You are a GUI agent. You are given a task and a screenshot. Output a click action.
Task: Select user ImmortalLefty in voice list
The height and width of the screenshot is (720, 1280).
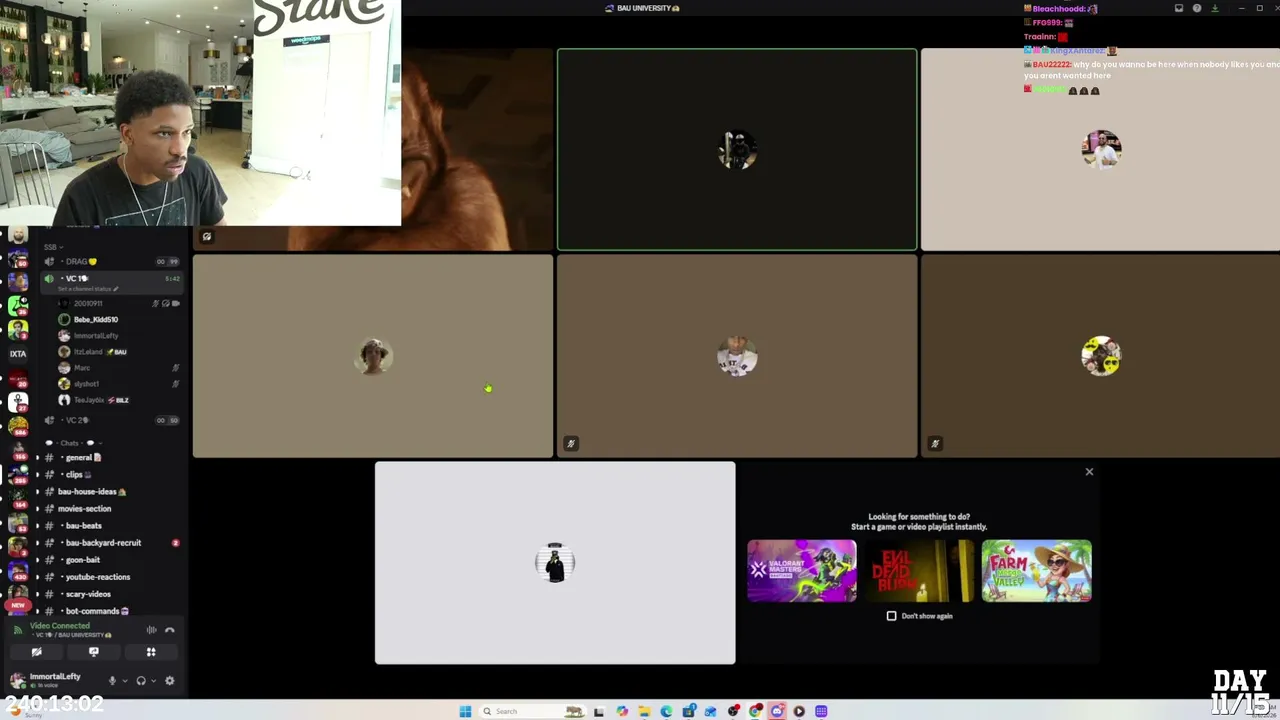(x=118, y=336)
